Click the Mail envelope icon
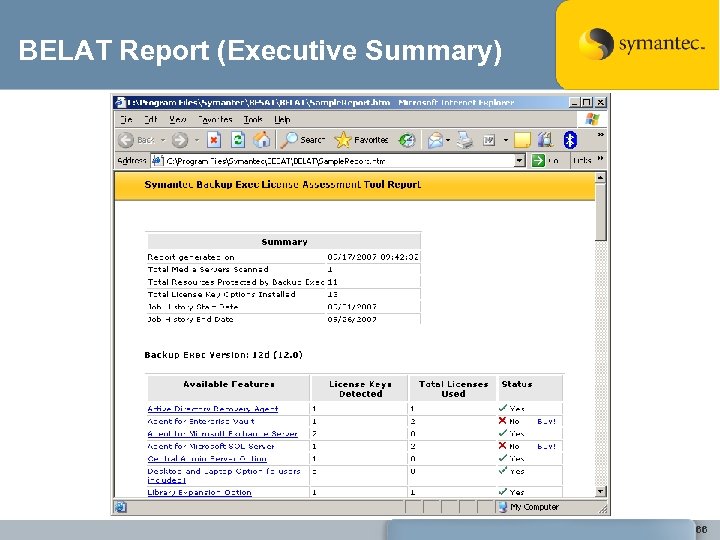Viewport: 720px width, 540px height. click(435, 140)
